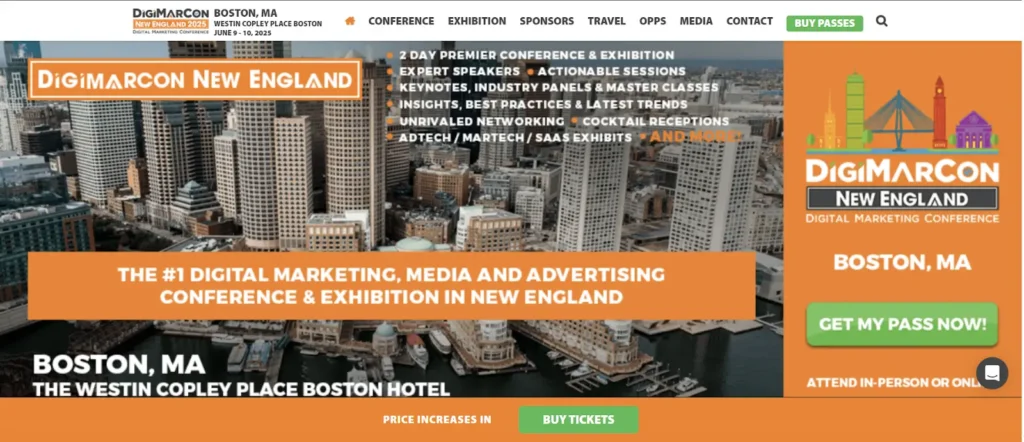Image resolution: width=1024 pixels, height=442 pixels.
Task: Click the orange home icon in navbar
Action: (x=350, y=21)
